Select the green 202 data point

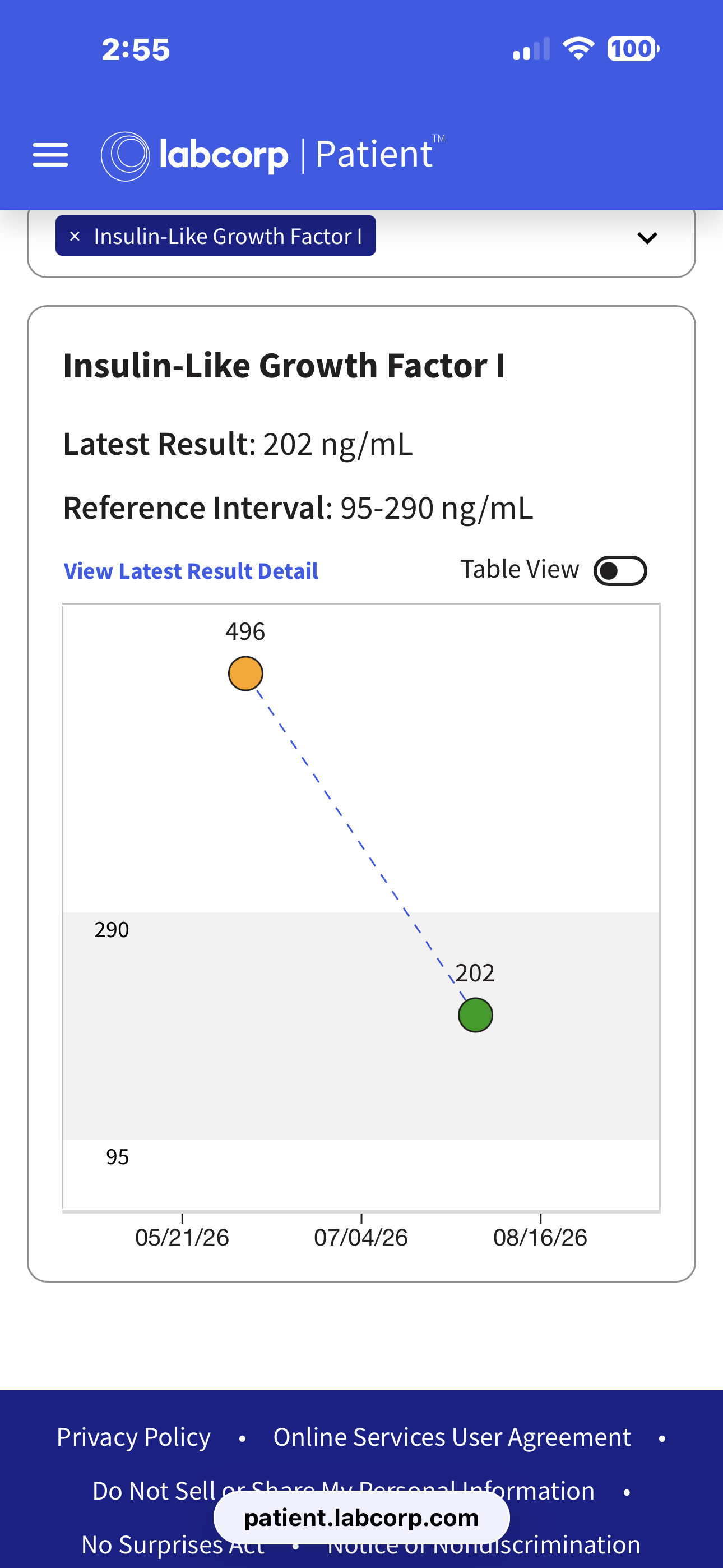pos(475,1014)
